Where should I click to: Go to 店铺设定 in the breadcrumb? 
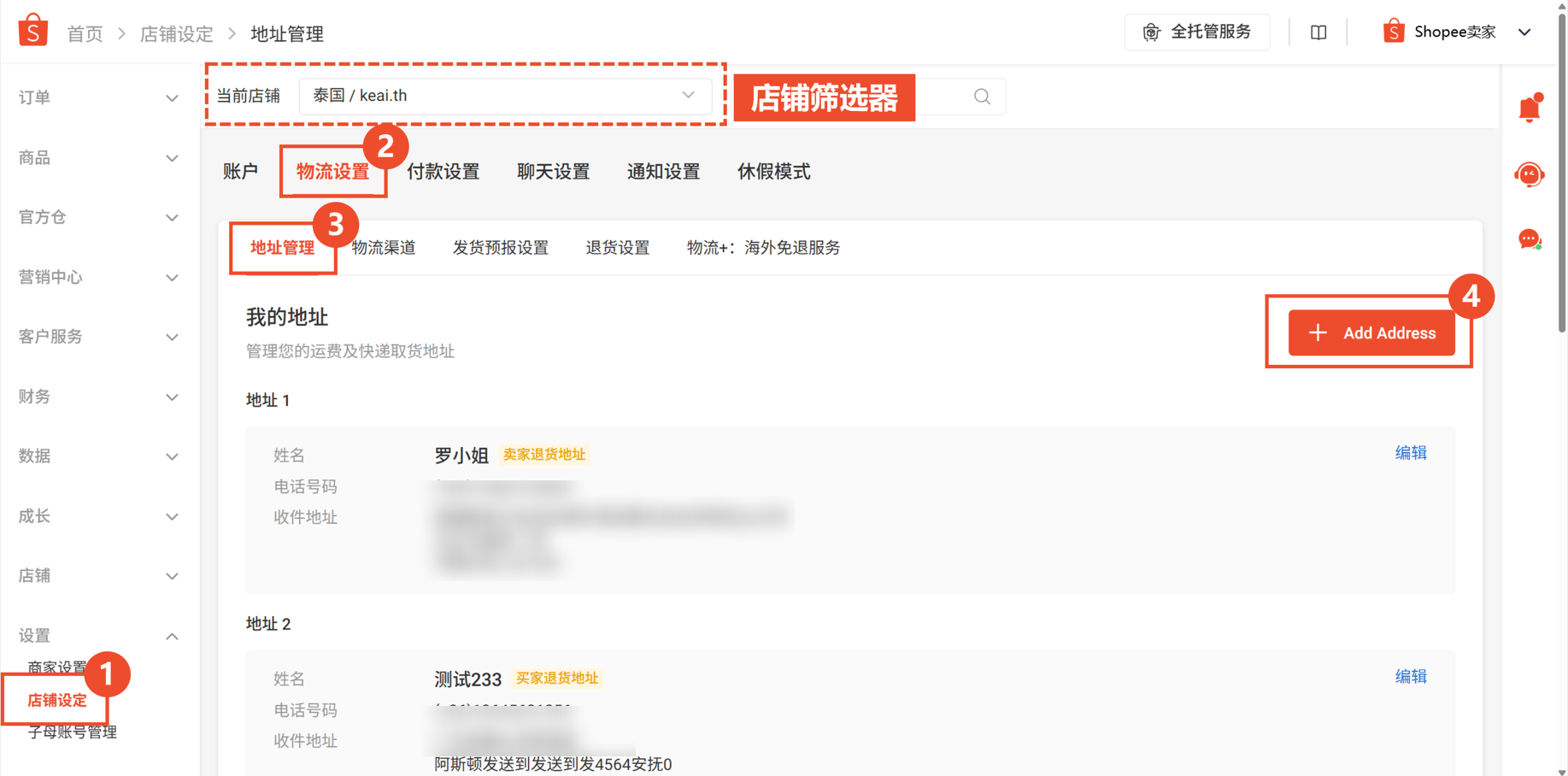coord(176,34)
